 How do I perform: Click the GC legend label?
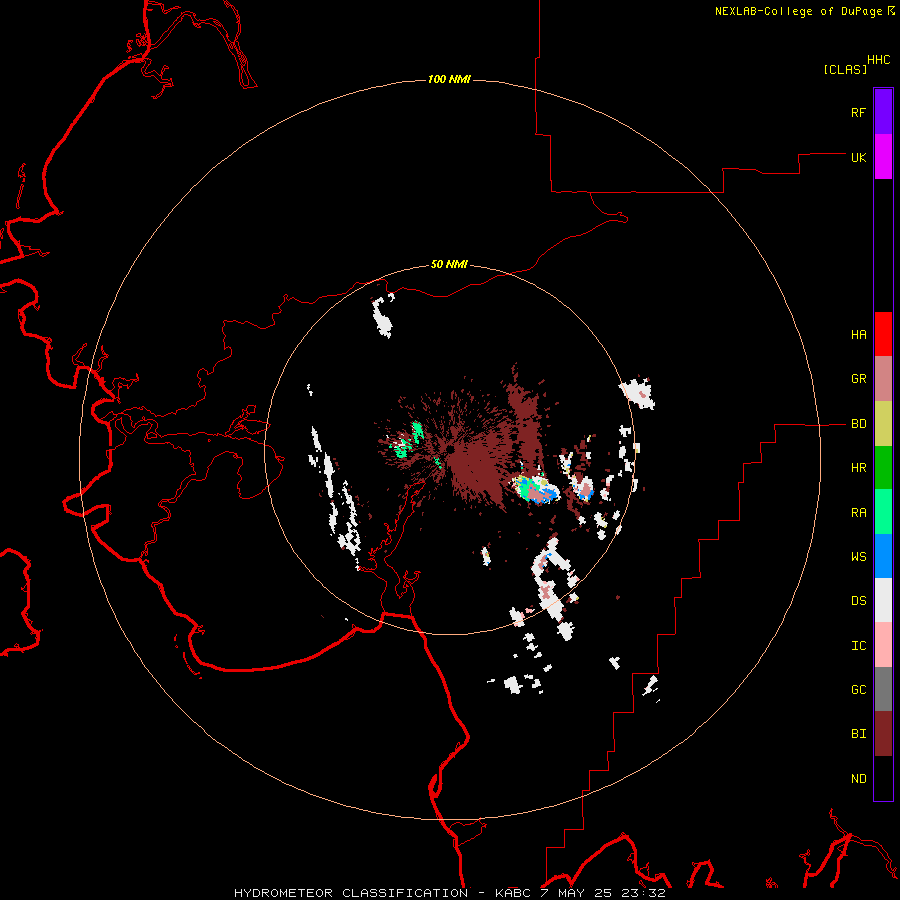coord(858,690)
